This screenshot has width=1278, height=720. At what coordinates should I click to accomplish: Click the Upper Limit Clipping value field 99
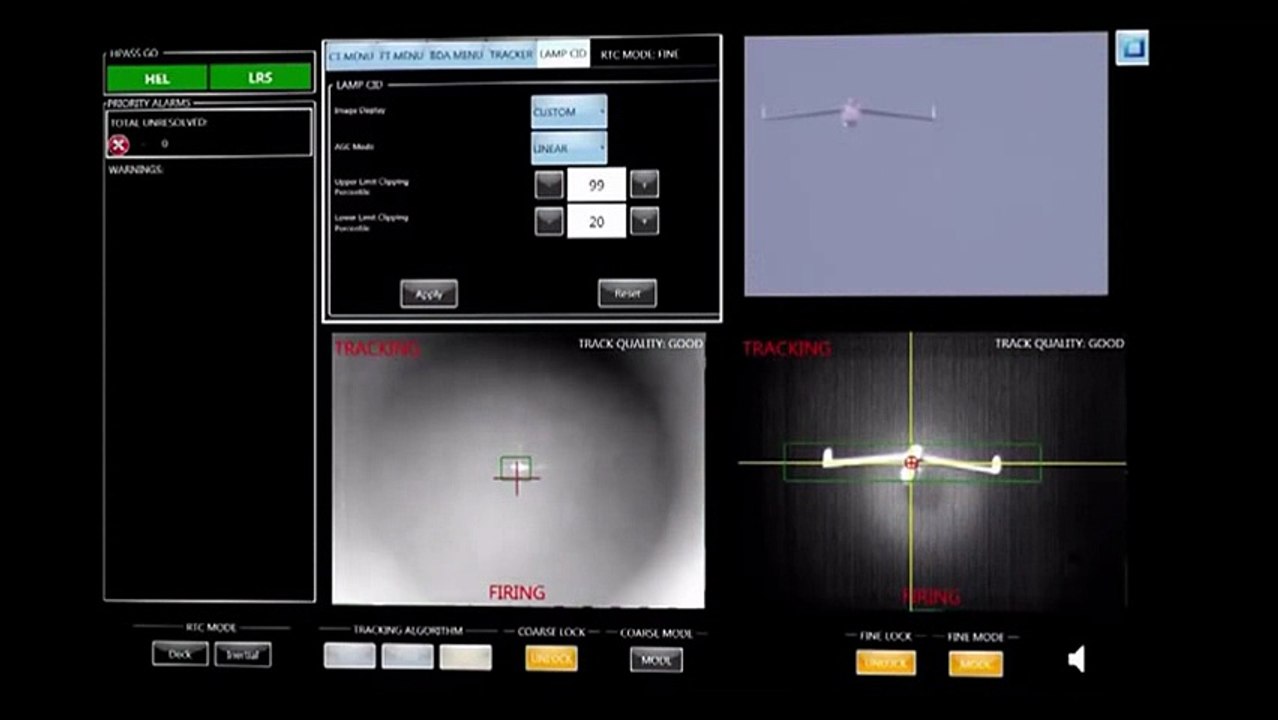click(x=596, y=184)
